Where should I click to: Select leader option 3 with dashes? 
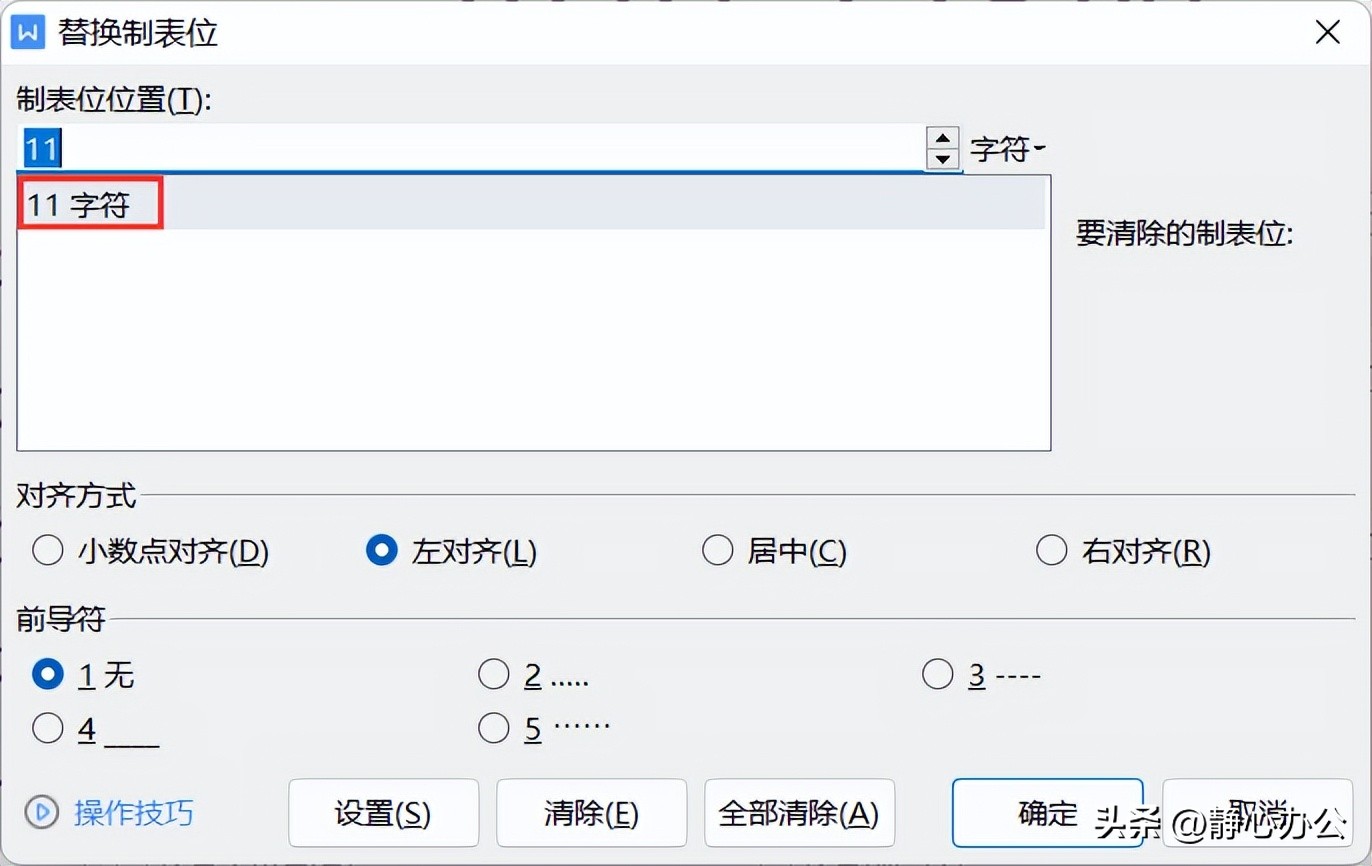(x=938, y=675)
